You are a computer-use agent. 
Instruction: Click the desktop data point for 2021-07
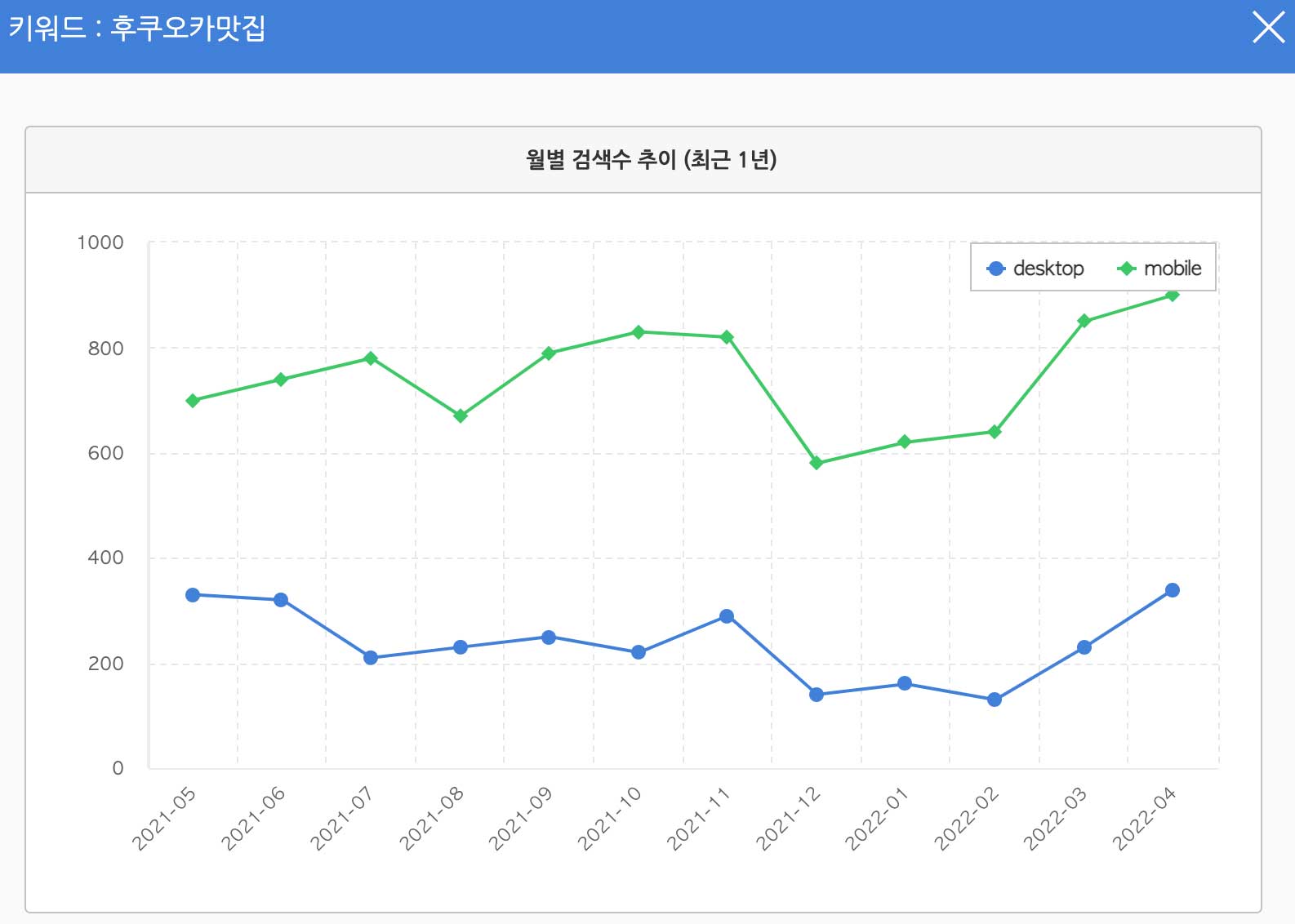371,658
